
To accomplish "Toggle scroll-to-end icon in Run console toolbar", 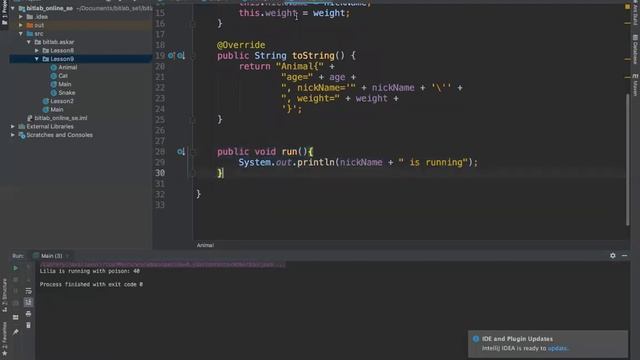I will [x=28, y=302].
